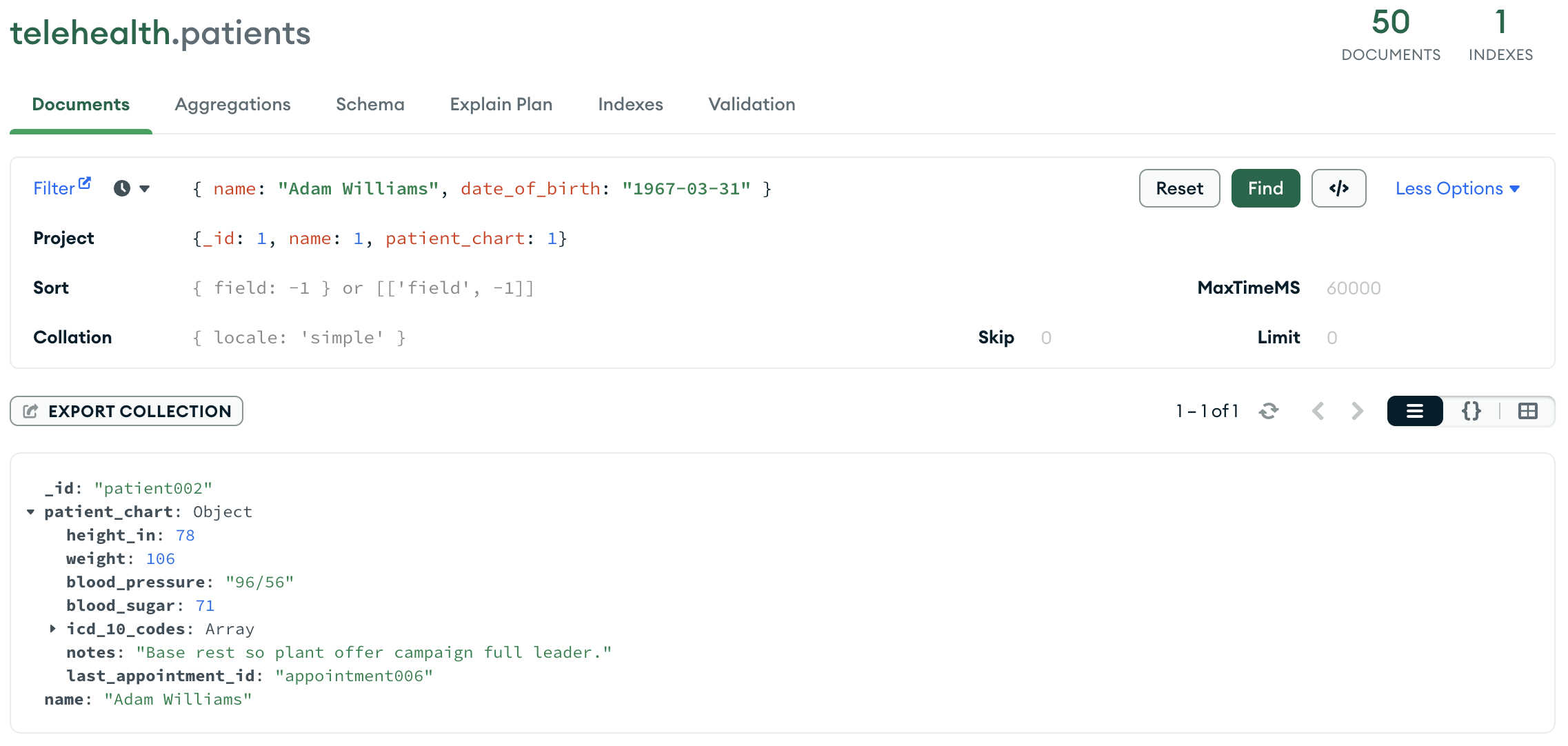
Task: Reset the current query filter
Action: (1179, 188)
